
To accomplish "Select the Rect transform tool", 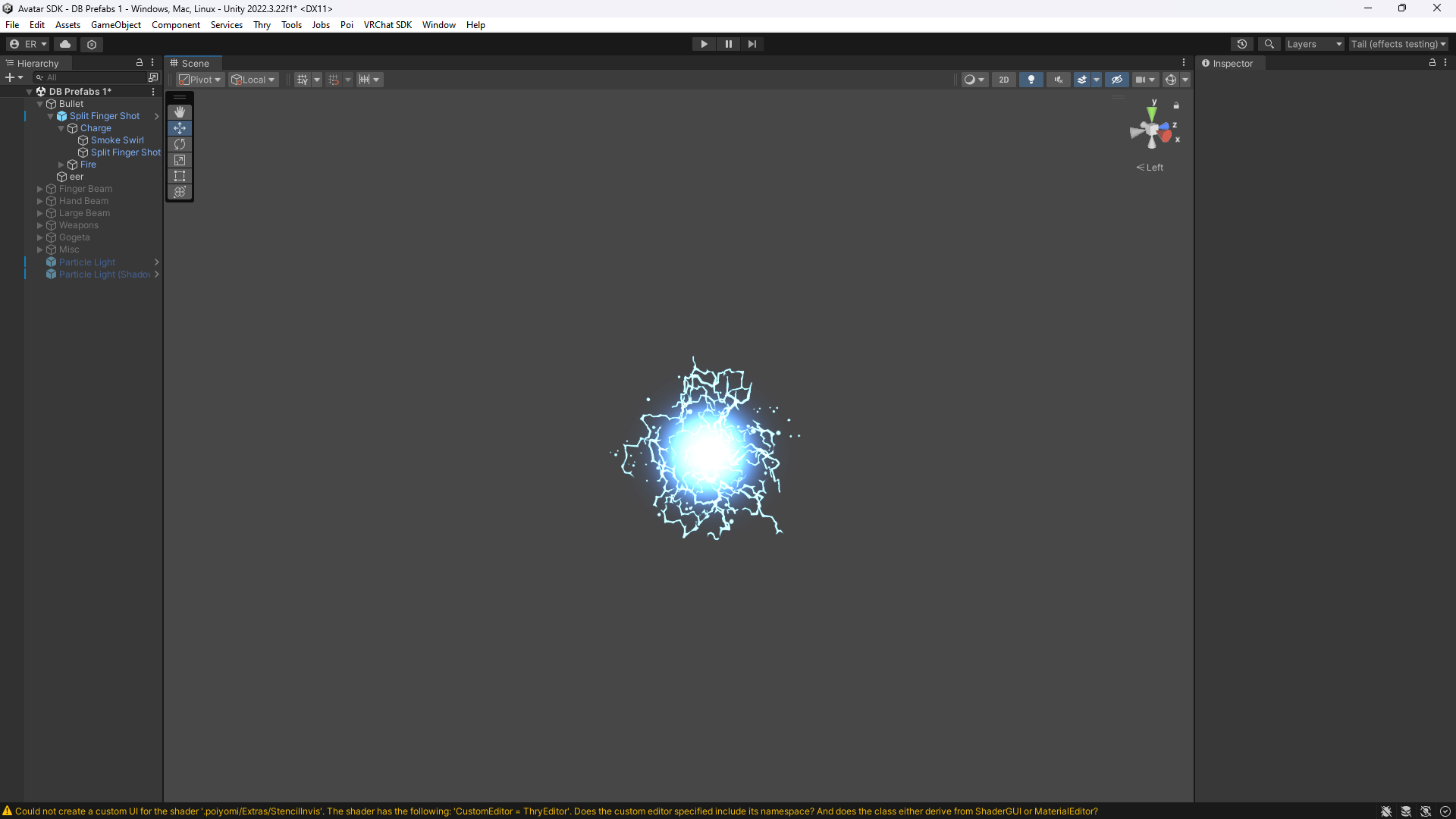I will pos(180,176).
